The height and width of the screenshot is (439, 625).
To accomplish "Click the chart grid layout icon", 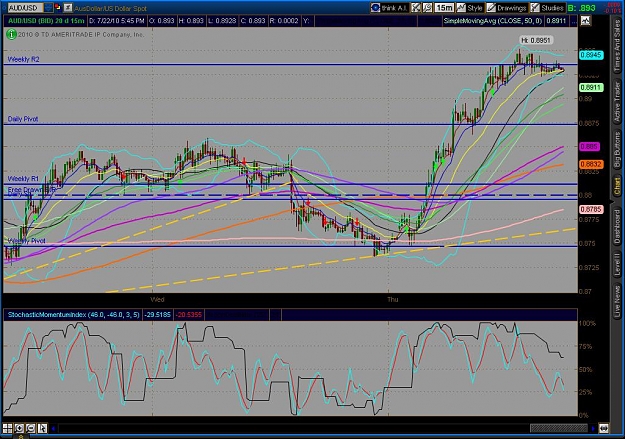I will click(8, 428).
